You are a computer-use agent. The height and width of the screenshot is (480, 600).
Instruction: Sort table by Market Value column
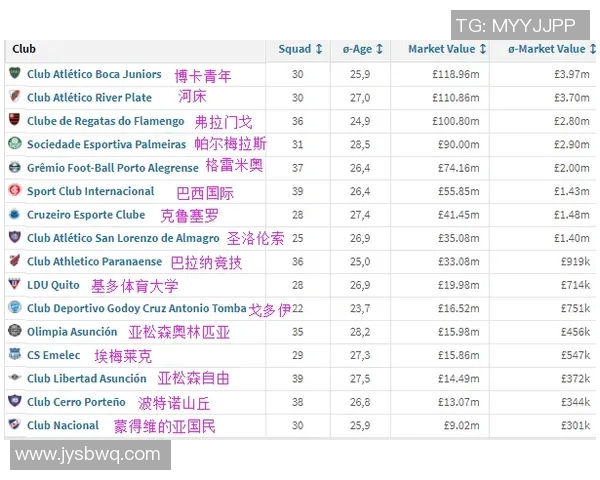click(447, 49)
